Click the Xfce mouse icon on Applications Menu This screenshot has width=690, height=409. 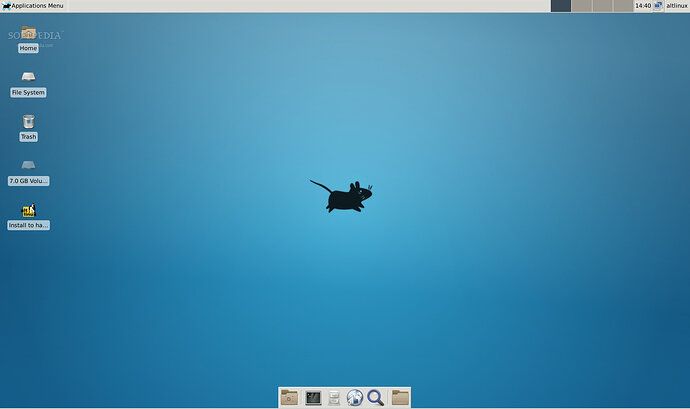coord(6,6)
